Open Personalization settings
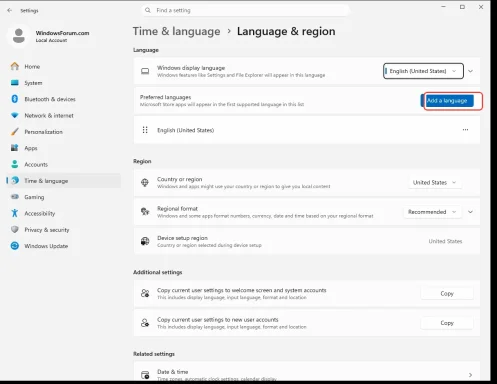The width and height of the screenshot is (497, 384). click(43, 132)
